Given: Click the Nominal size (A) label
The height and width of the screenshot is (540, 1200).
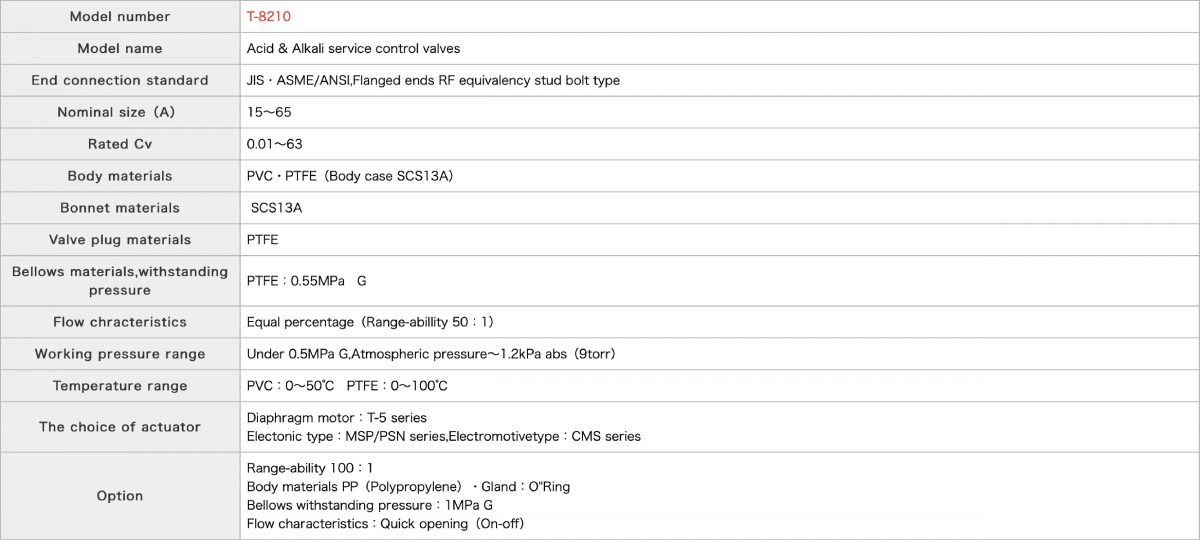Looking at the screenshot, I should pos(120,112).
